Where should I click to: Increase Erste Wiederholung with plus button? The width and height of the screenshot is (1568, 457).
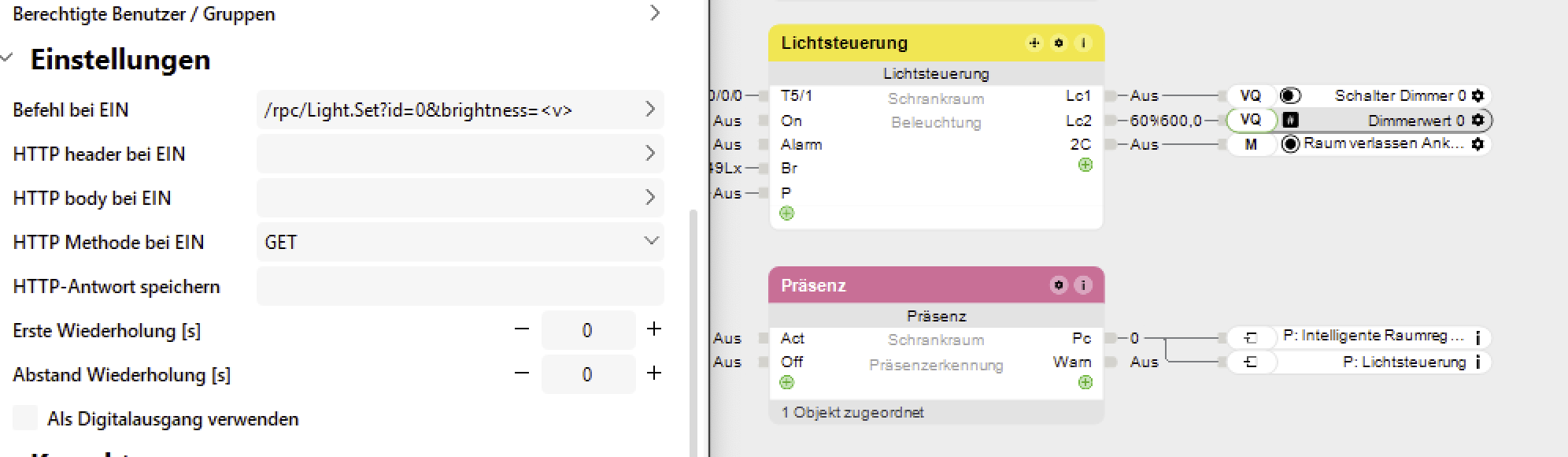click(653, 329)
